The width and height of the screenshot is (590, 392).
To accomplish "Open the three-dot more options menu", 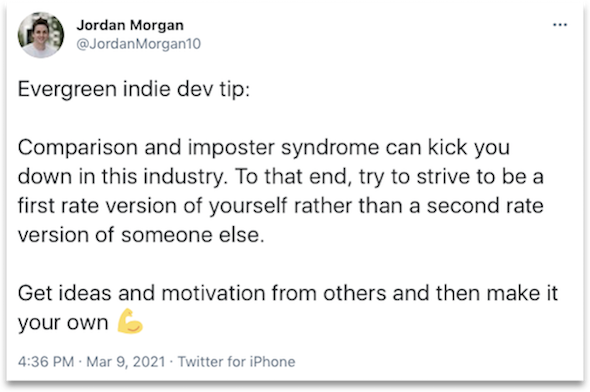I will coord(560,25).
